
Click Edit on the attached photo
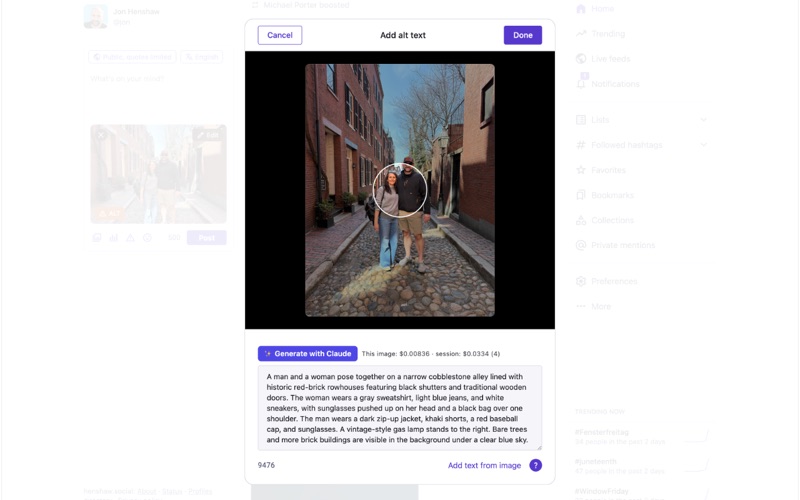click(x=208, y=135)
